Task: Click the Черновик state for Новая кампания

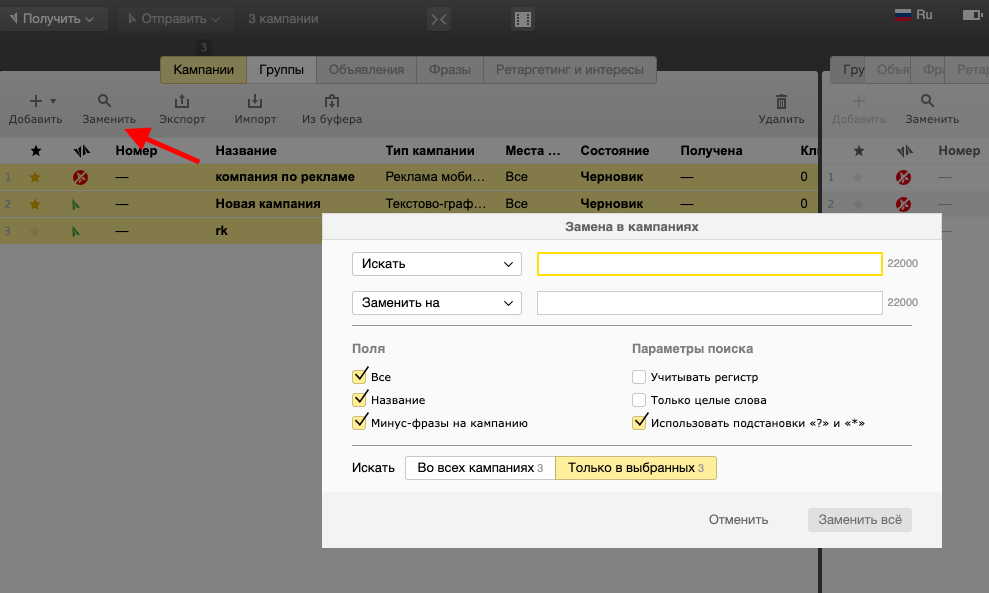Action: pyautogui.click(x=611, y=204)
